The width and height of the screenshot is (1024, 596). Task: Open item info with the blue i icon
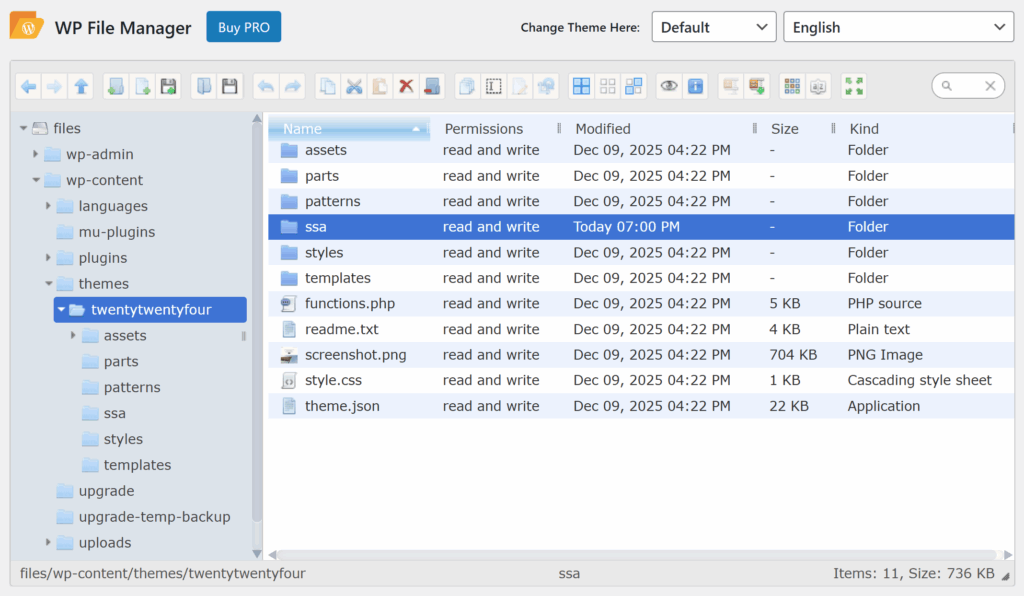(x=695, y=86)
